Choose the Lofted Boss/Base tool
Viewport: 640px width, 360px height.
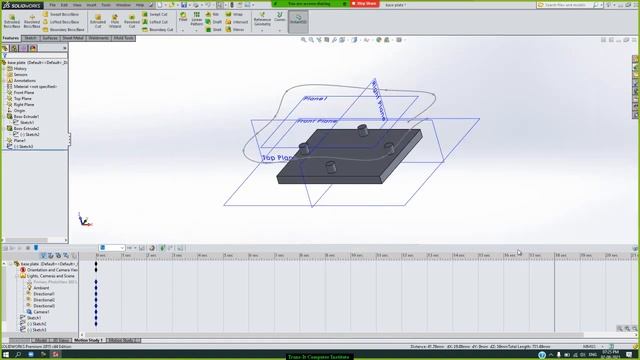61,22
